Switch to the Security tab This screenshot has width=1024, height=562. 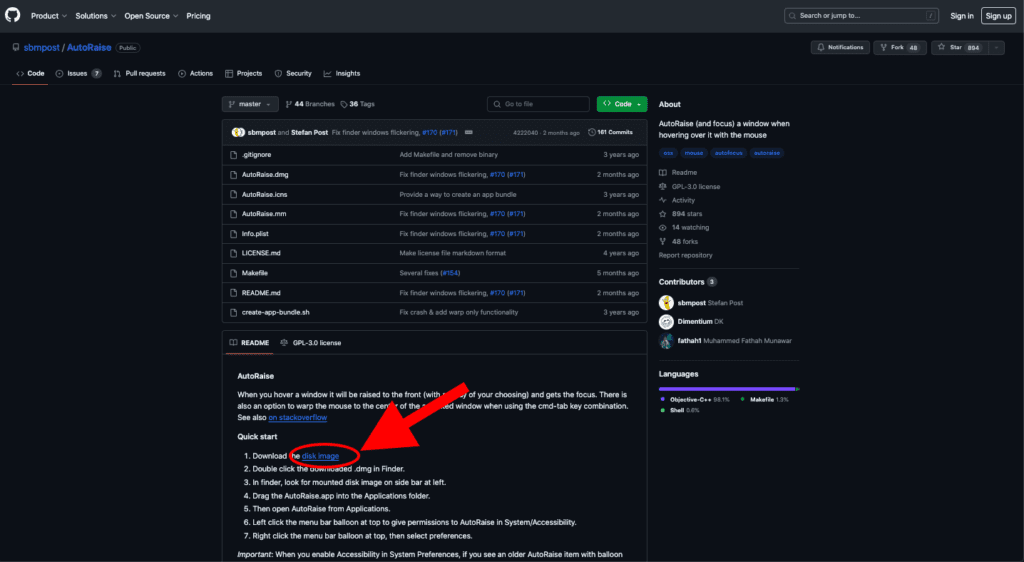pyautogui.click(x=293, y=74)
